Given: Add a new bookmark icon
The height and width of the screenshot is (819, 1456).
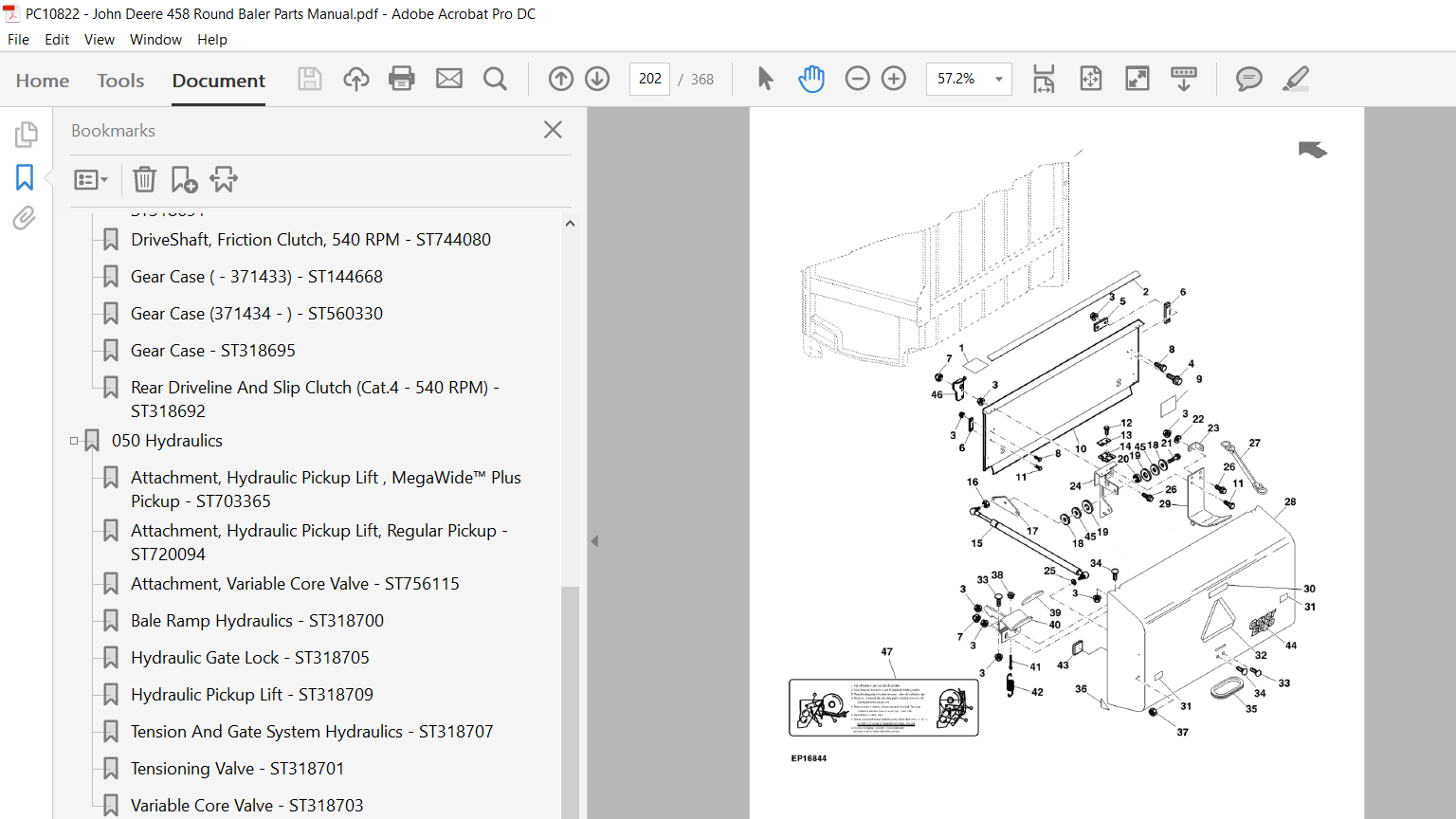Looking at the screenshot, I should tap(184, 179).
